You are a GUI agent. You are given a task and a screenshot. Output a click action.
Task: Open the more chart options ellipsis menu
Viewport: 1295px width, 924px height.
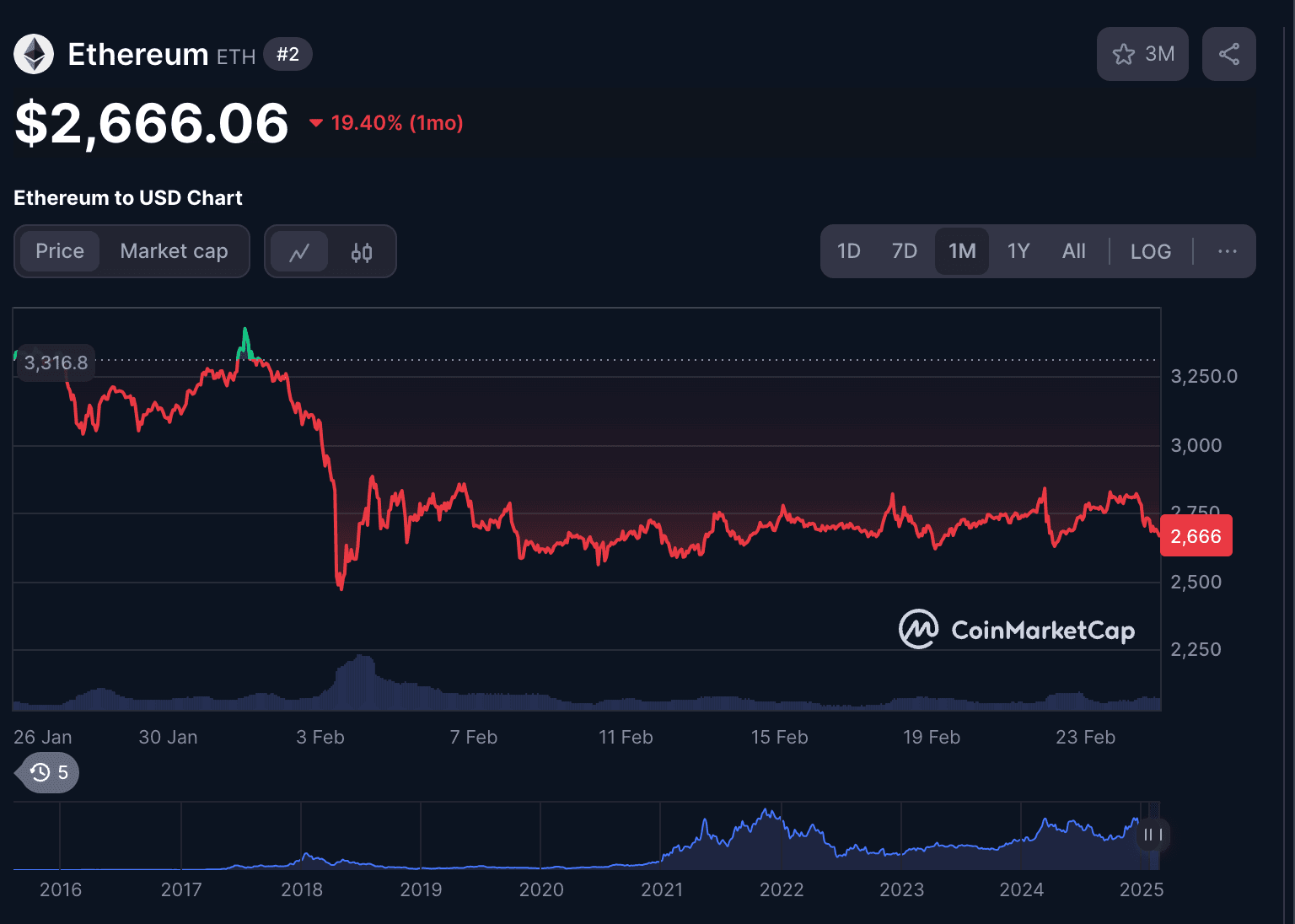pos(1227,251)
